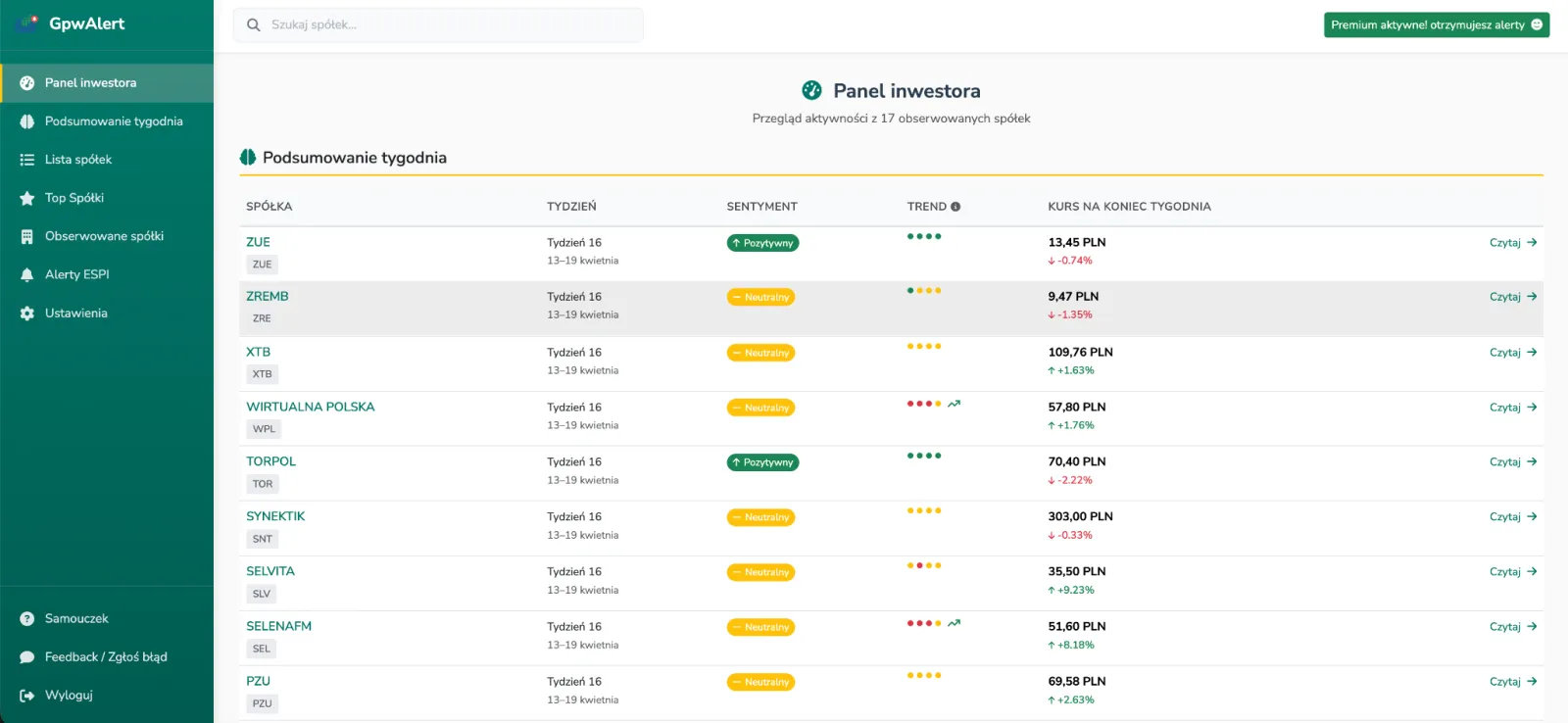
Task: Open the ZREMB company link
Action: click(268, 296)
